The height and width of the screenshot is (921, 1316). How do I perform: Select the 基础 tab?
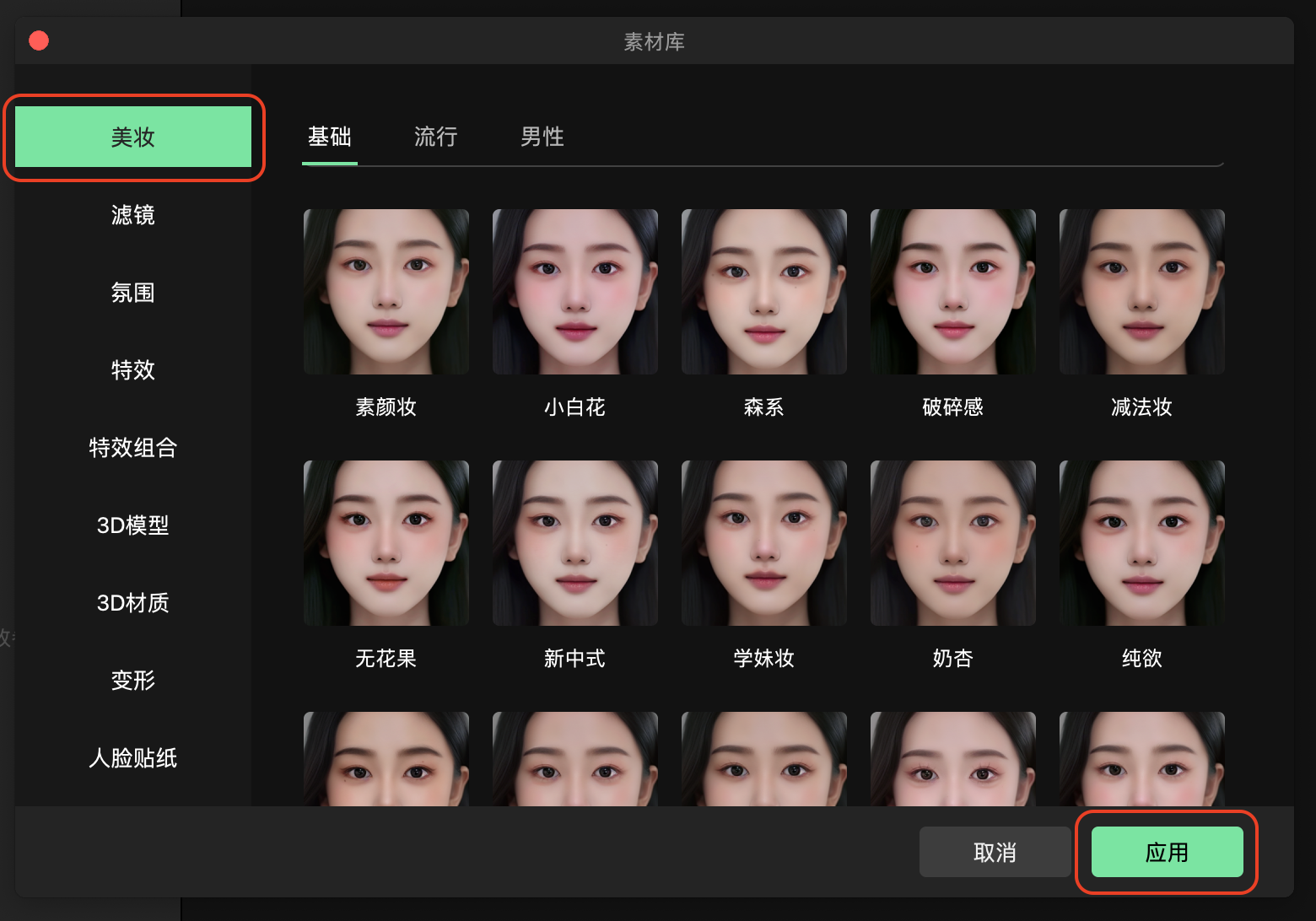329,137
